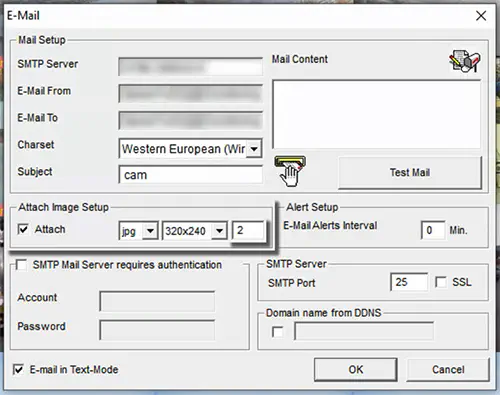The width and height of the screenshot is (500, 395).
Task: Click the Mail Content text area
Action: pyautogui.click(x=377, y=114)
